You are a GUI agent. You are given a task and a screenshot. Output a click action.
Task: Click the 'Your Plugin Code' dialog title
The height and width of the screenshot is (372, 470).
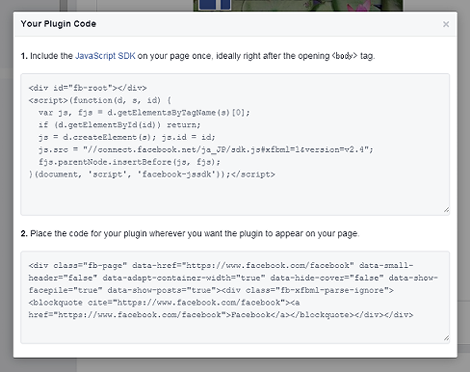[x=58, y=24]
